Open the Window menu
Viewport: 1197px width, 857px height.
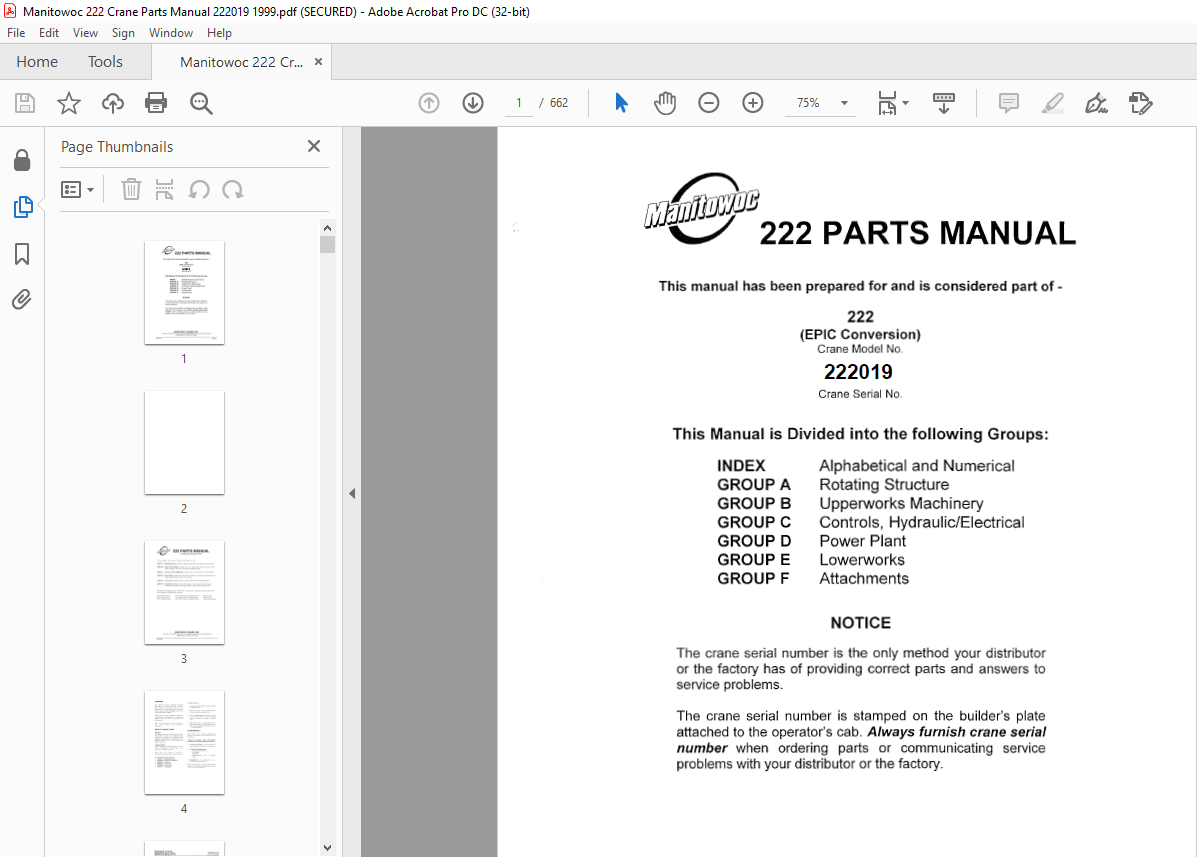point(170,33)
